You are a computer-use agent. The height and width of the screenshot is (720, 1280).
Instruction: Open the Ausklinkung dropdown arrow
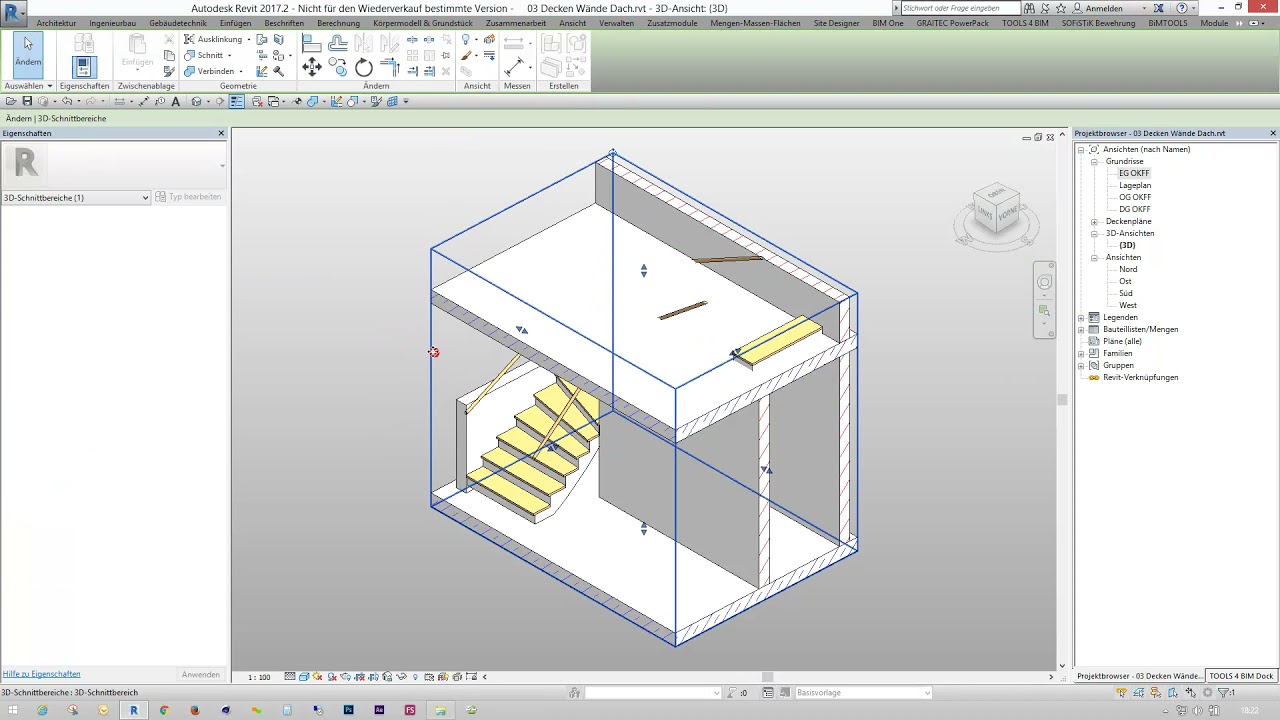point(249,40)
